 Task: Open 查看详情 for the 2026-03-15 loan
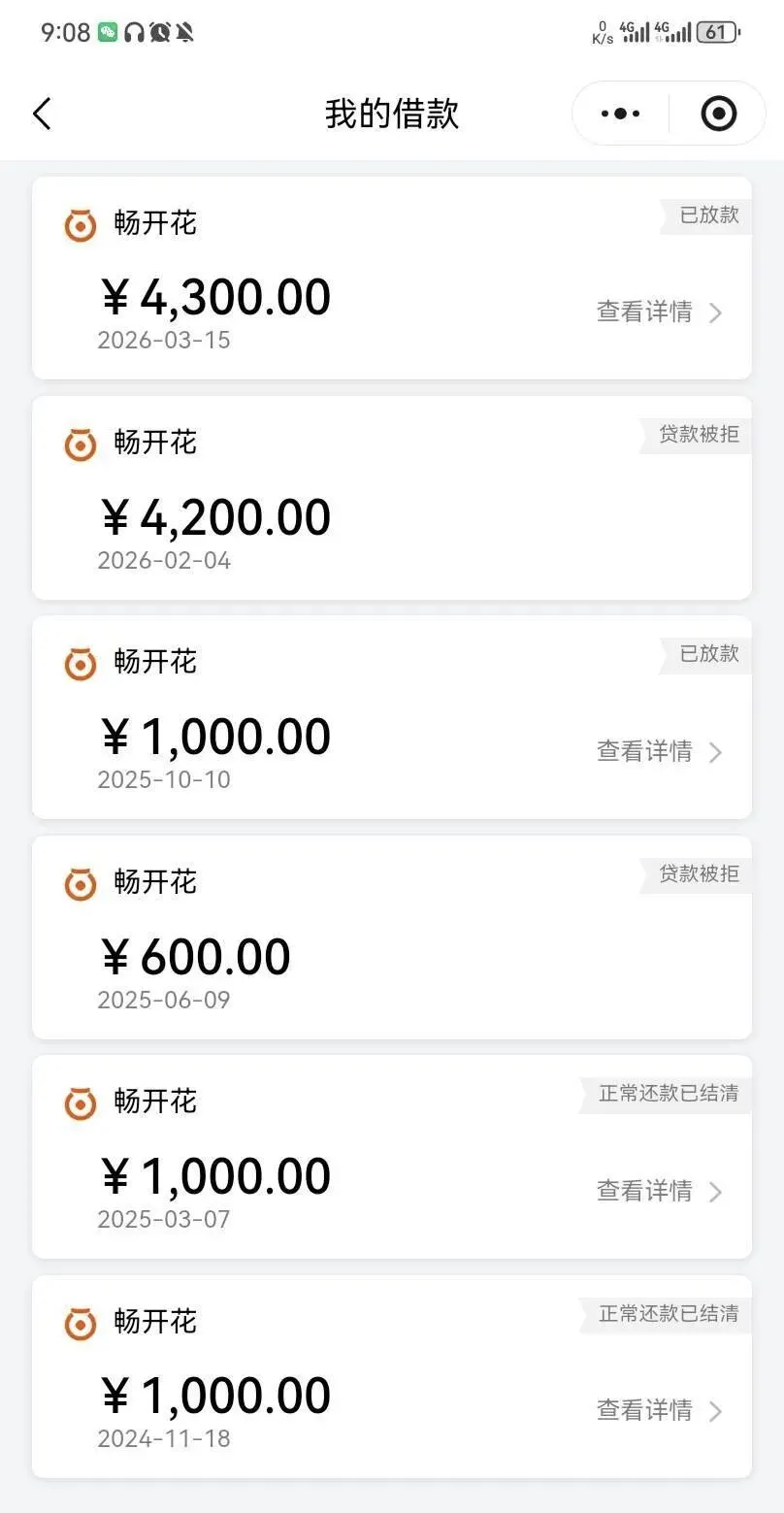[x=644, y=312]
